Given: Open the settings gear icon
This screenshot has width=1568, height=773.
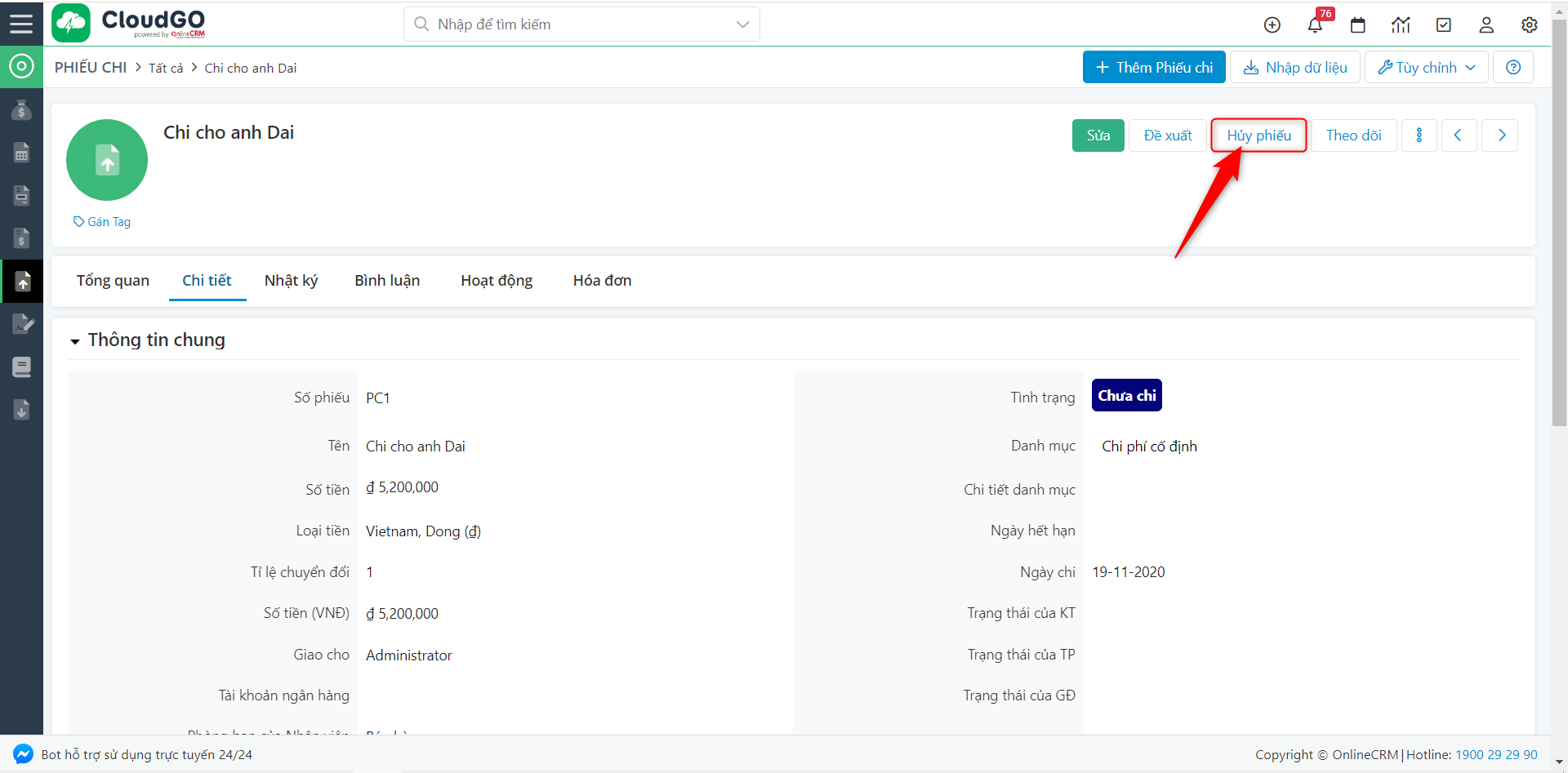Looking at the screenshot, I should click(1529, 25).
